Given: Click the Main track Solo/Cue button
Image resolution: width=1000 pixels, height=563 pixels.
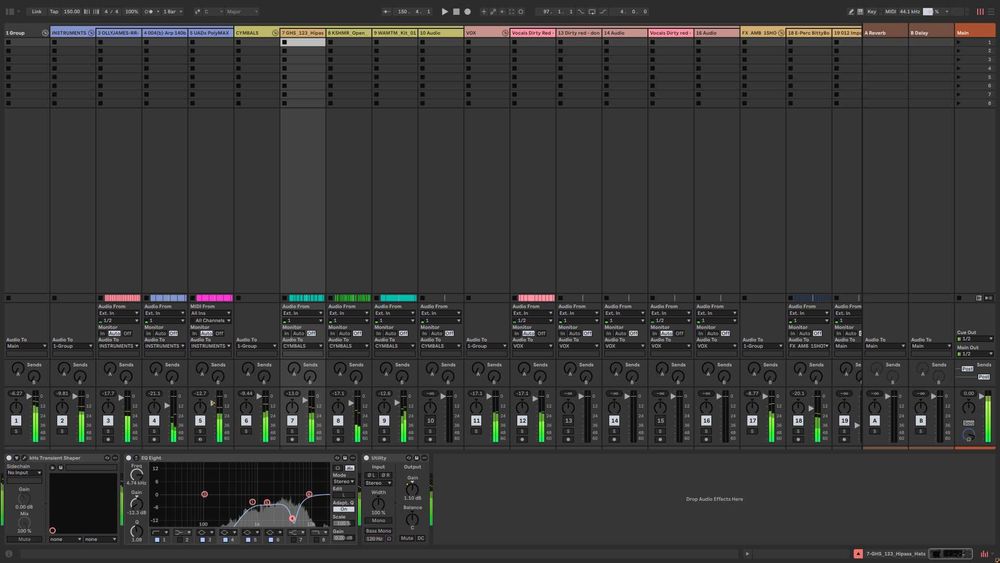Looking at the screenshot, I should pyautogui.click(x=968, y=423).
